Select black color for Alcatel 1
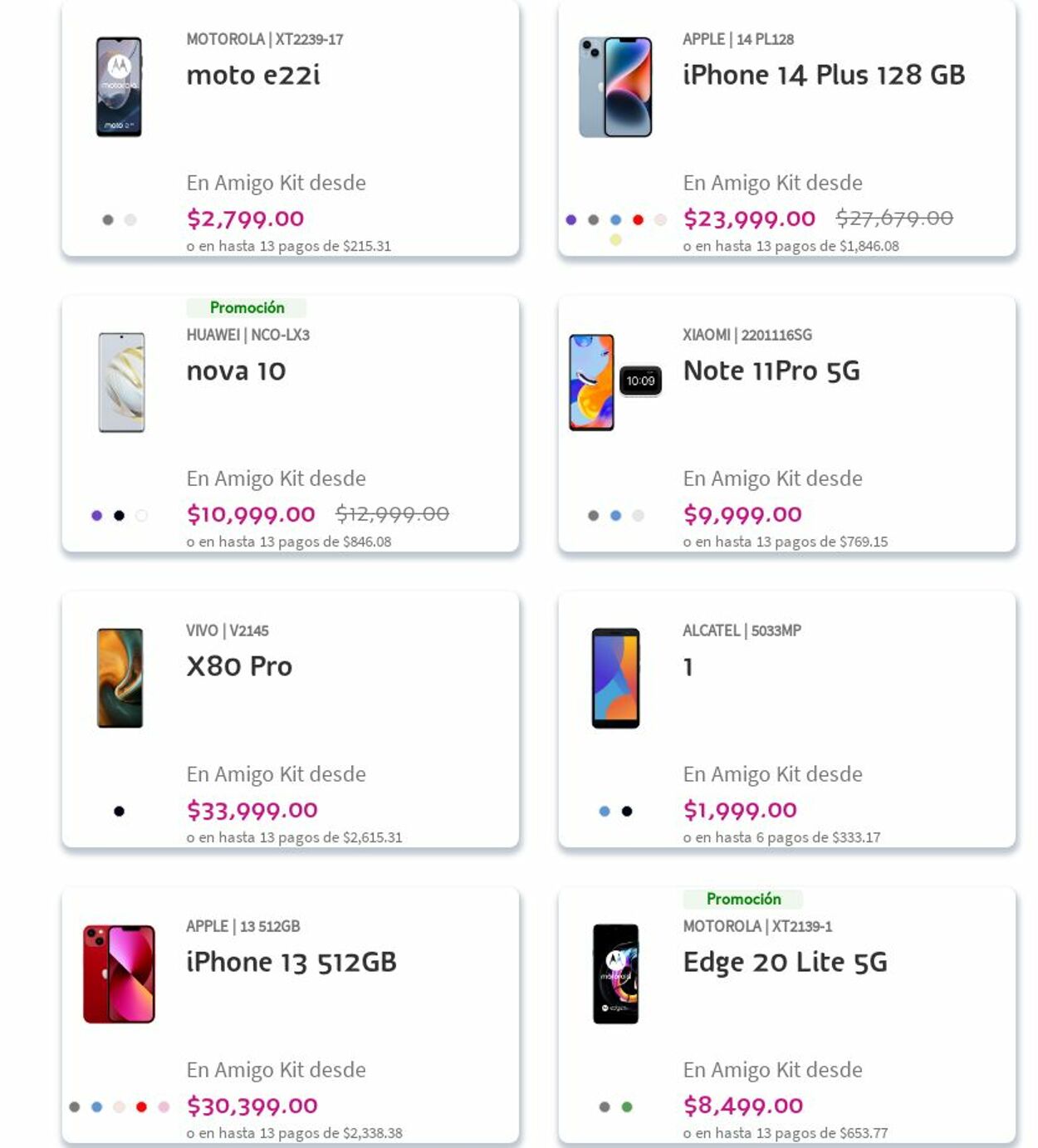The width and height of the screenshot is (1038, 1148). pyautogui.click(x=627, y=812)
